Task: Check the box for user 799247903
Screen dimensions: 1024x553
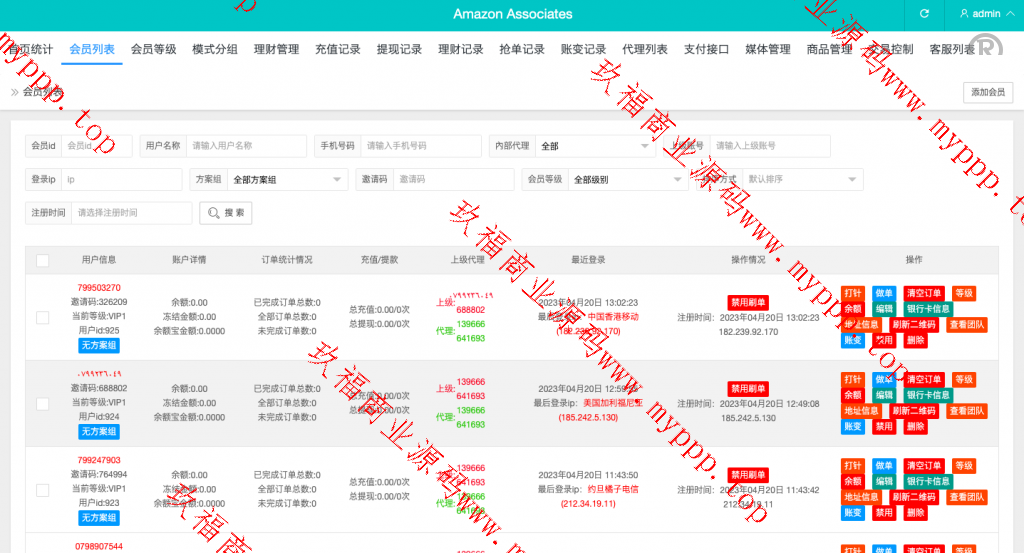Action: pyautogui.click(x=42, y=490)
